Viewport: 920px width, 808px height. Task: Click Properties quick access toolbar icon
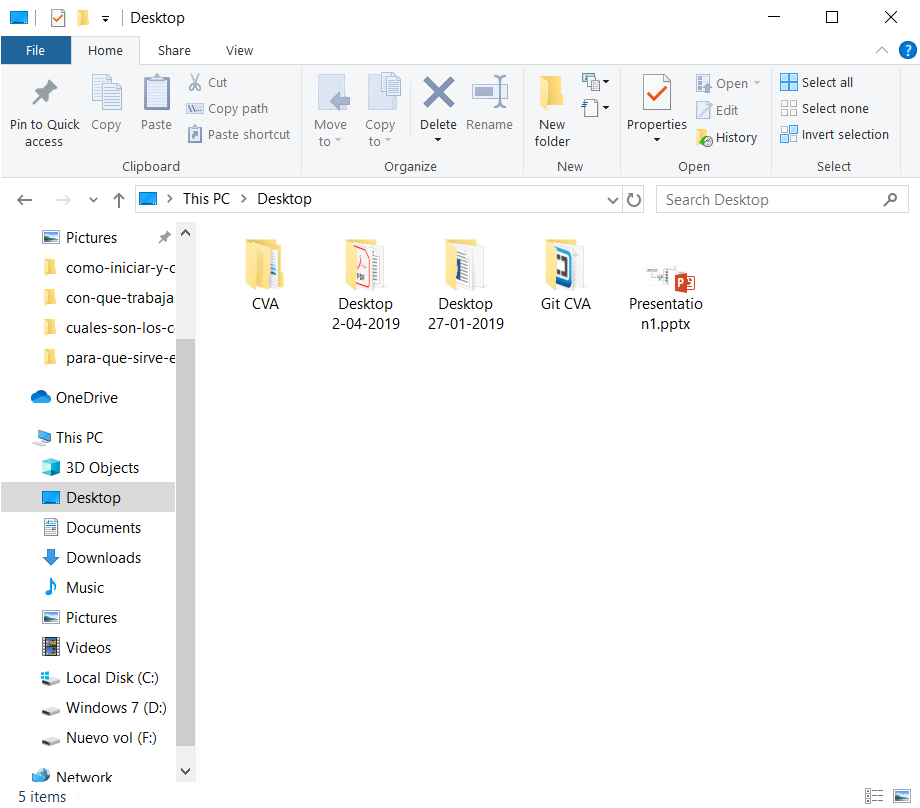[58, 18]
